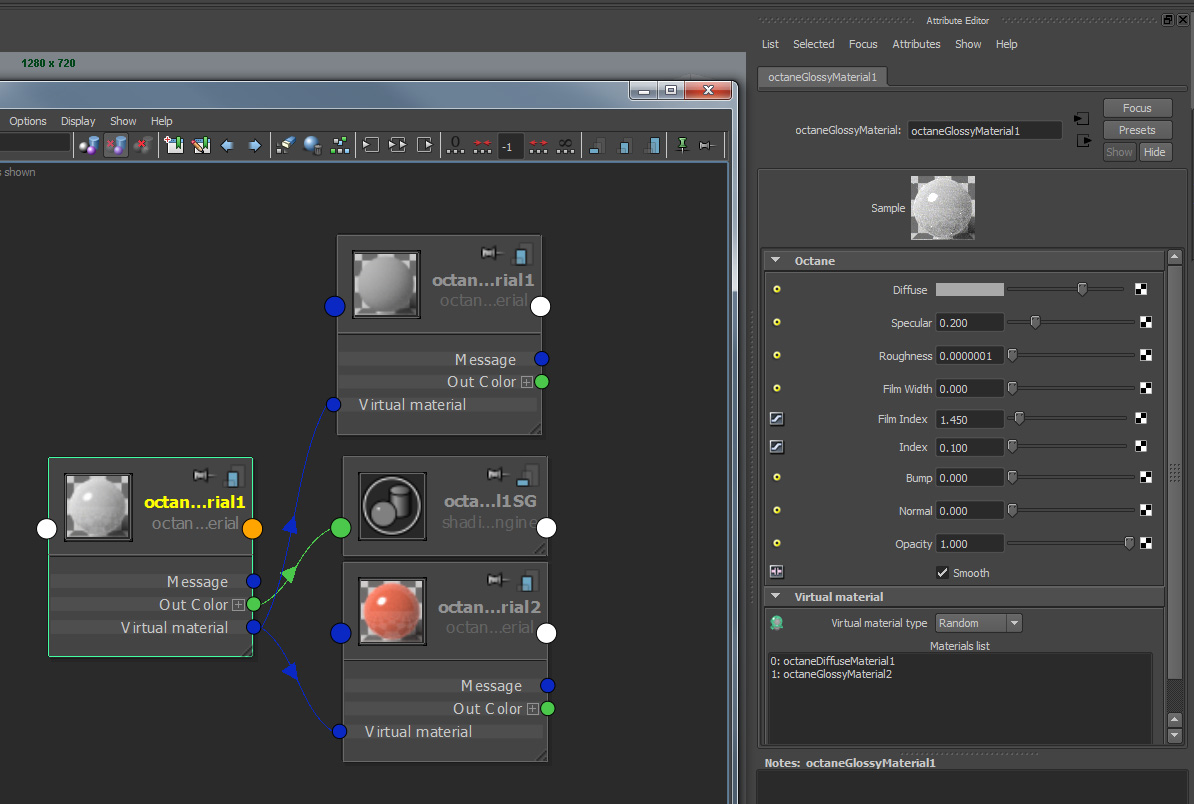Go to previous graph with back arrow

pyautogui.click(x=227, y=145)
